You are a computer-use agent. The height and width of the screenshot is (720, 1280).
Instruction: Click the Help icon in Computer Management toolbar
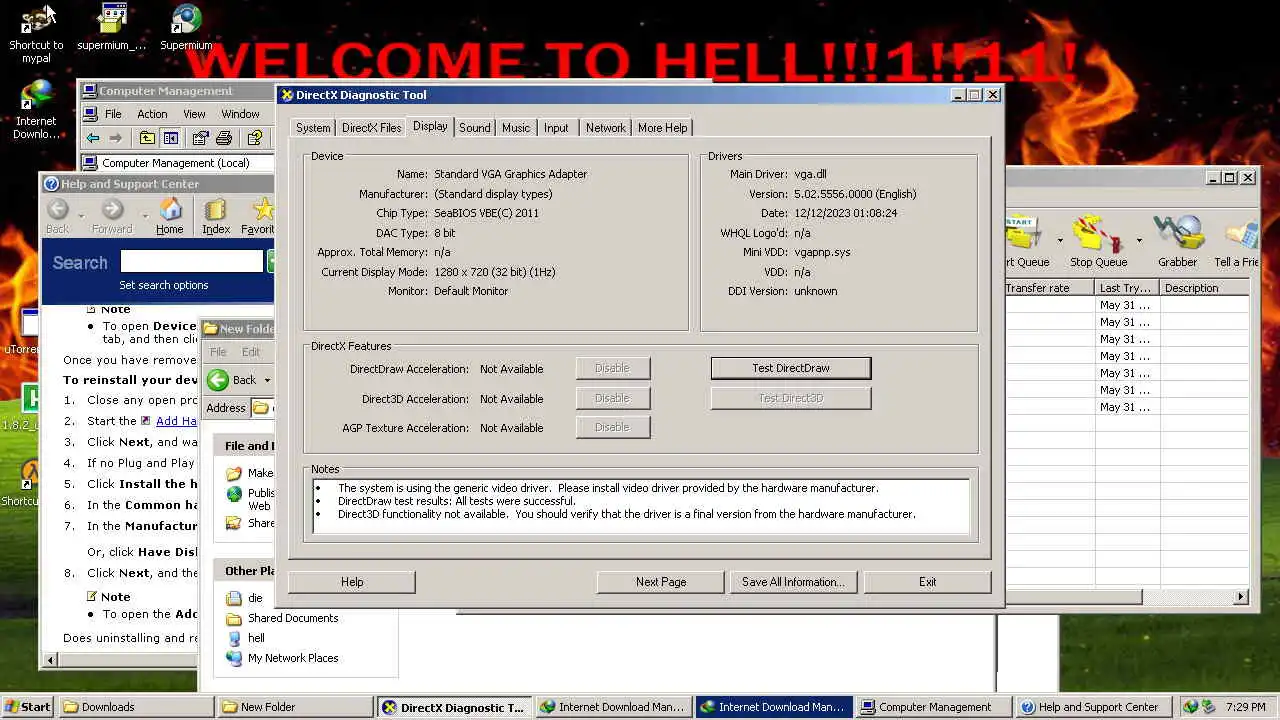255,138
